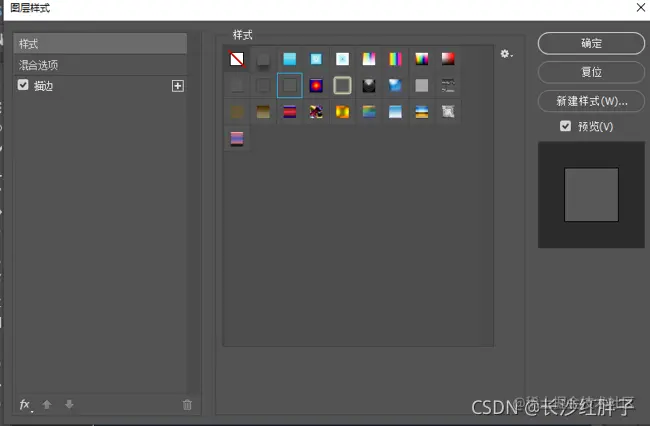The image size is (650, 426).
Task: Apply the blue-to-white sky gradient swatch
Action: 395,112
